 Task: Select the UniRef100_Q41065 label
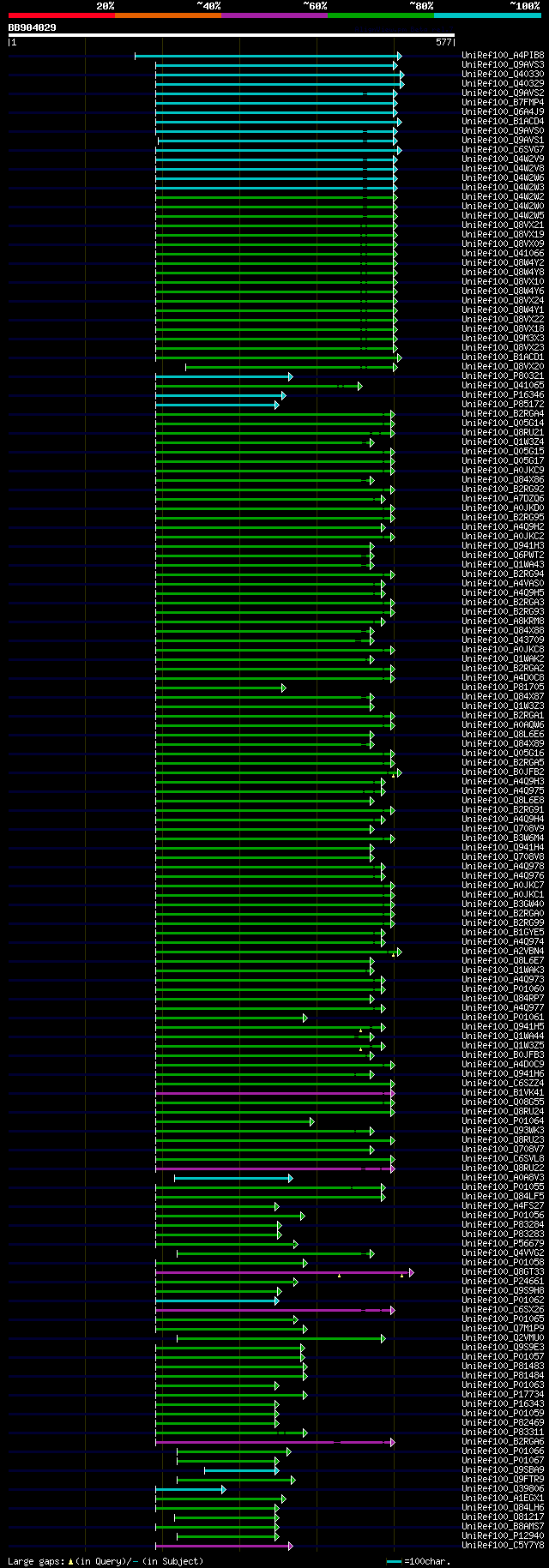point(503,386)
